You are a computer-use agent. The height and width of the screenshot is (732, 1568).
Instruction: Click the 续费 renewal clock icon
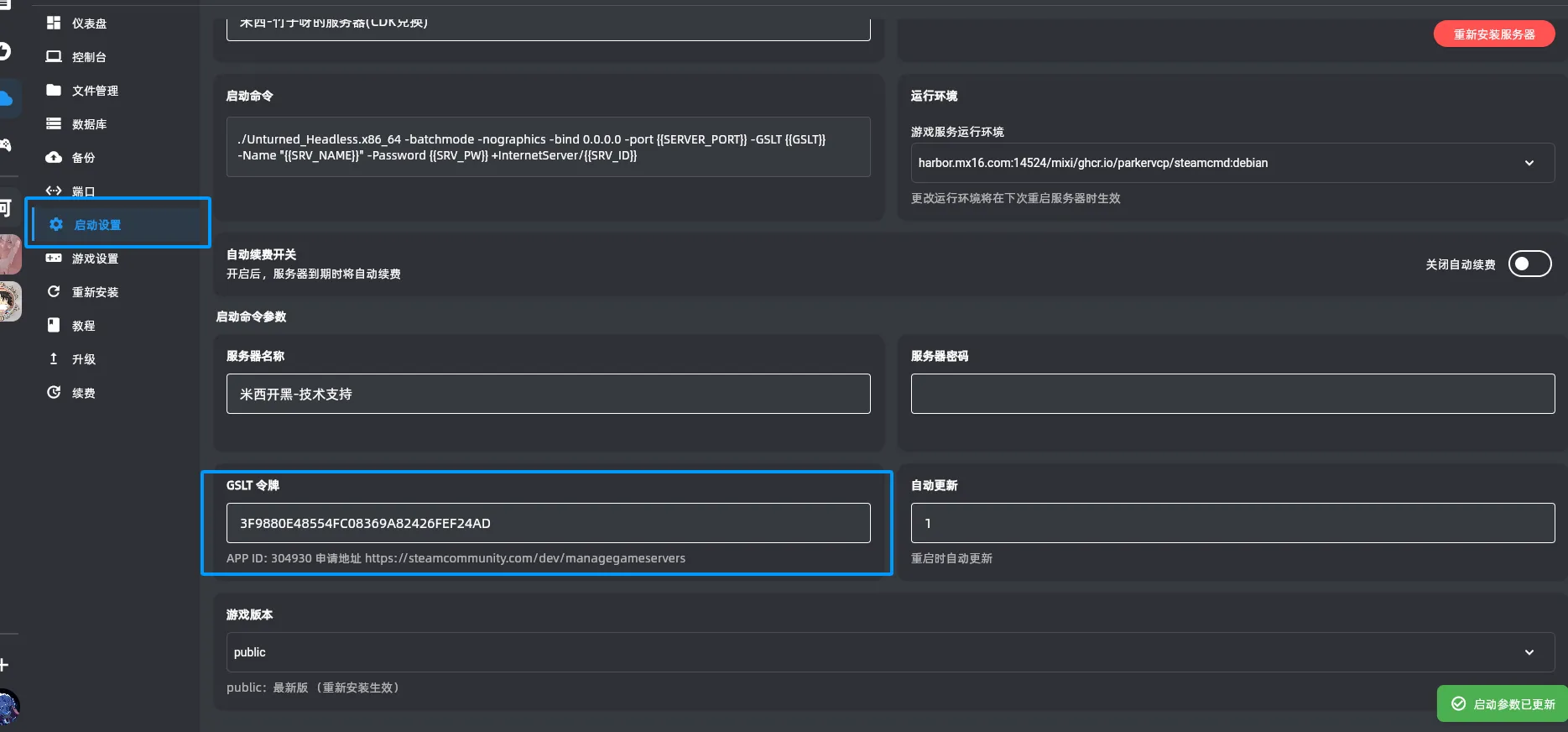54,392
